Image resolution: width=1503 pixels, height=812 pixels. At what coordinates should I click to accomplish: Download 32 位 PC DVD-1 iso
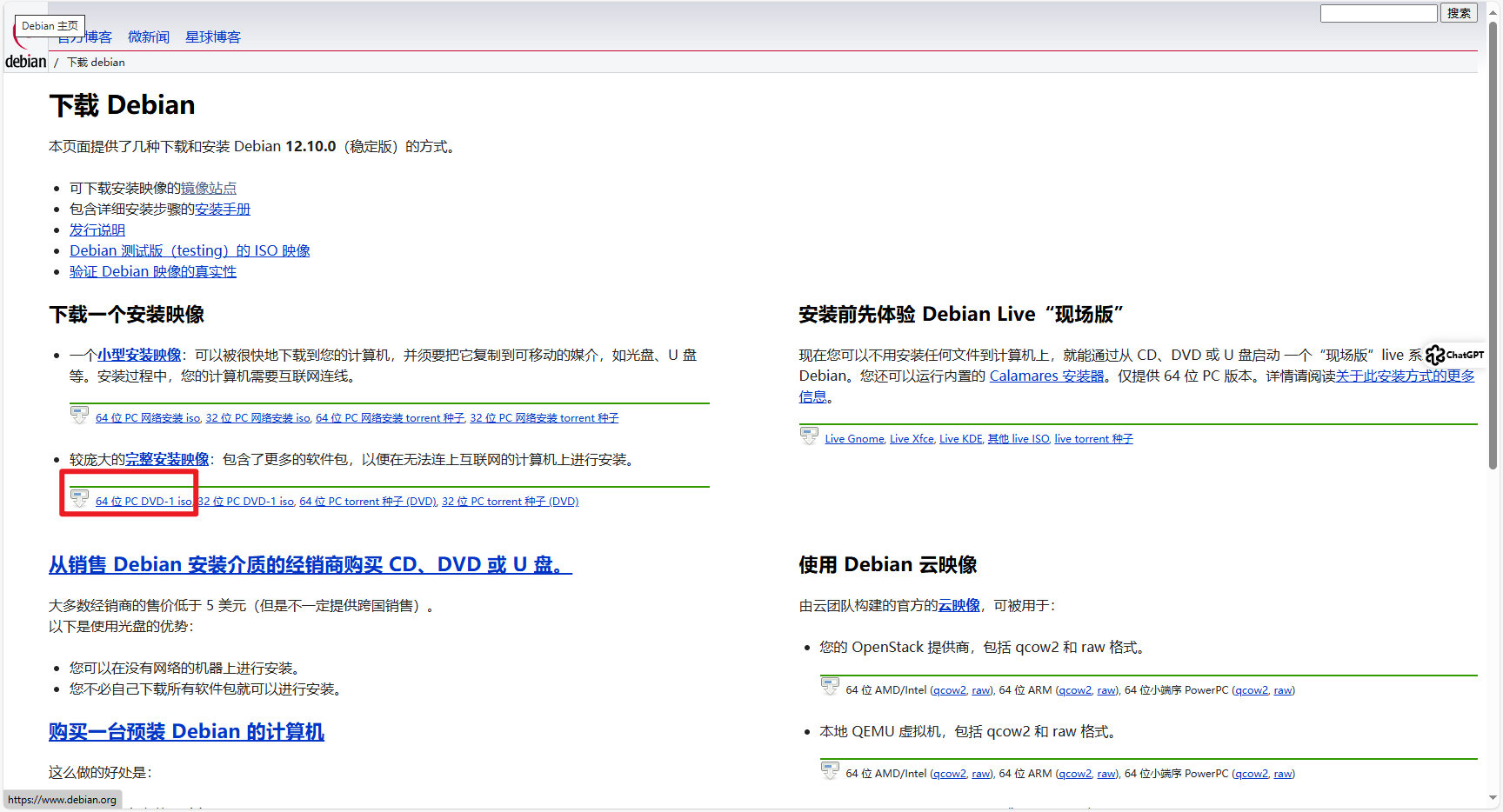tap(246, 502)
